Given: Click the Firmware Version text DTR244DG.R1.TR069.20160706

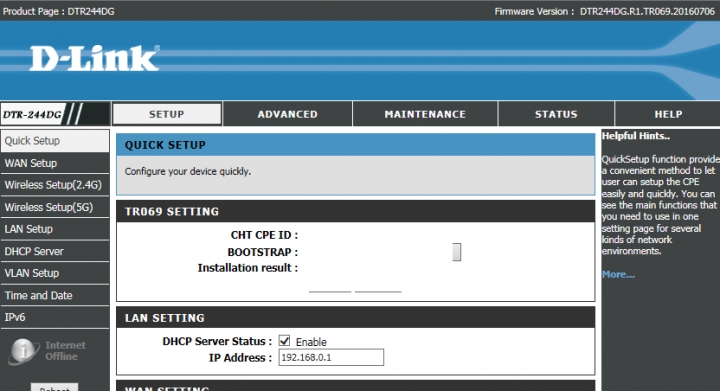Looking at the screenshot, I should click(647, 11).
